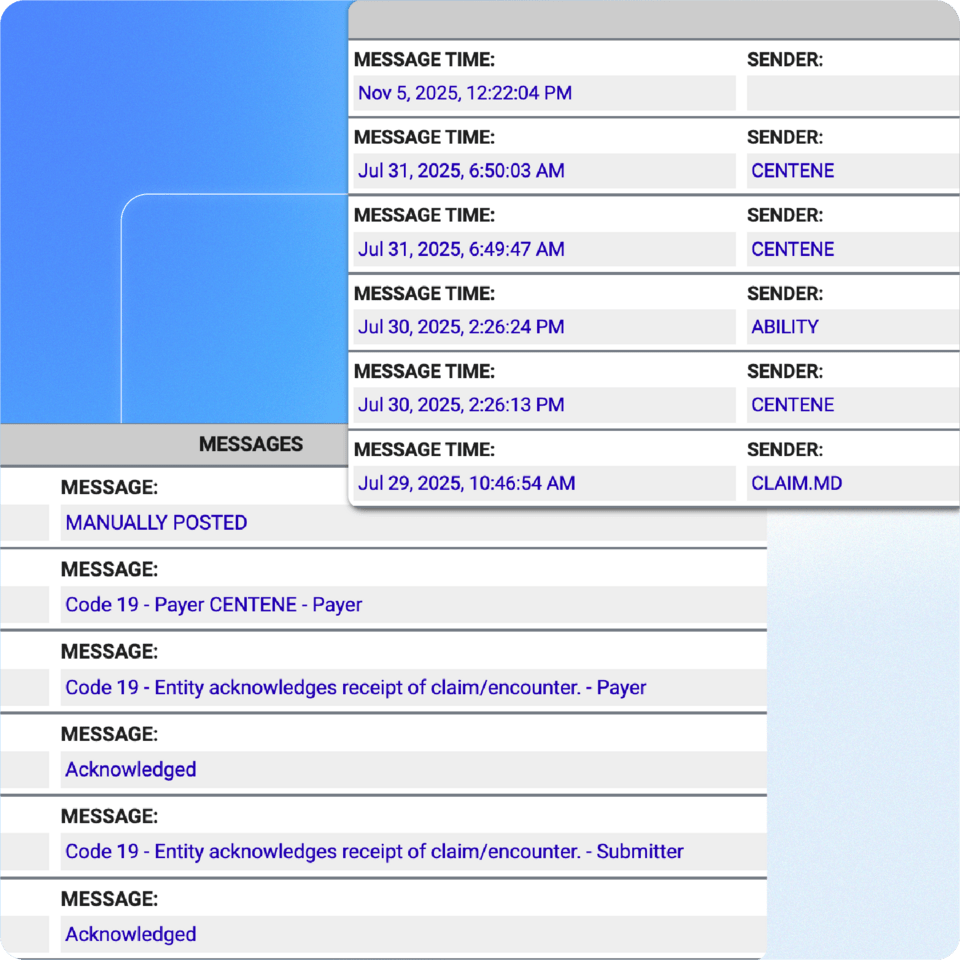Click the gray title bar above the message times
The width and height of the screenshot is (960, 960).
(x=650, y=20)
